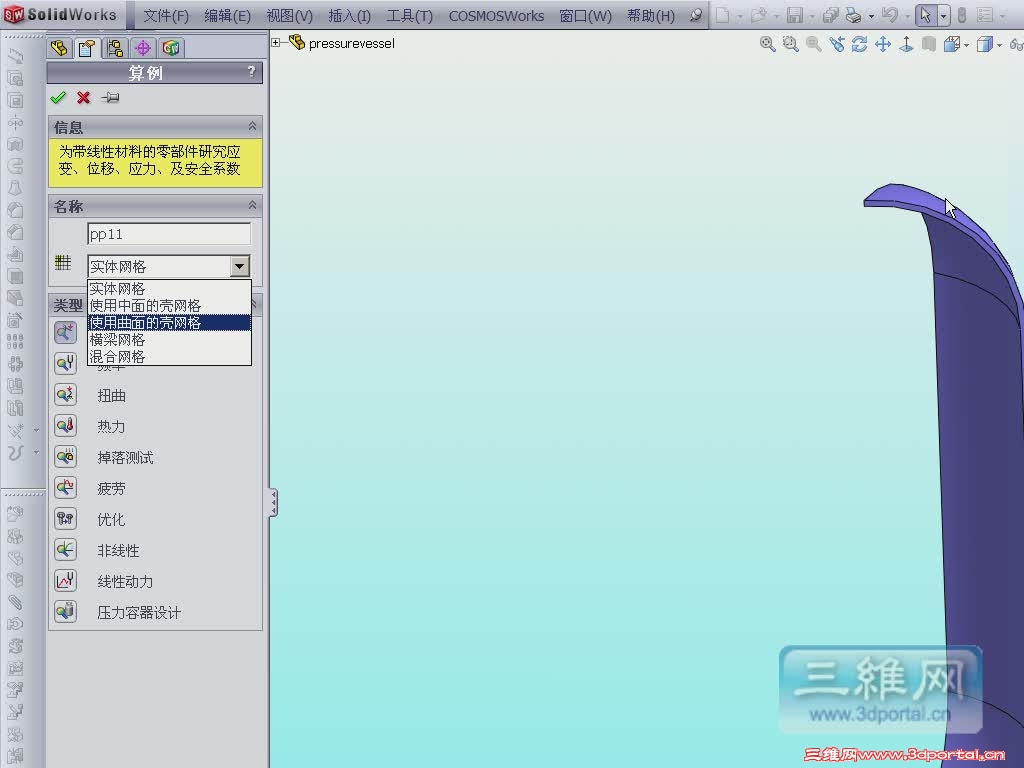Open the 帮助(H) menu
Screen dimensions: 1024x768
[651, 16]
